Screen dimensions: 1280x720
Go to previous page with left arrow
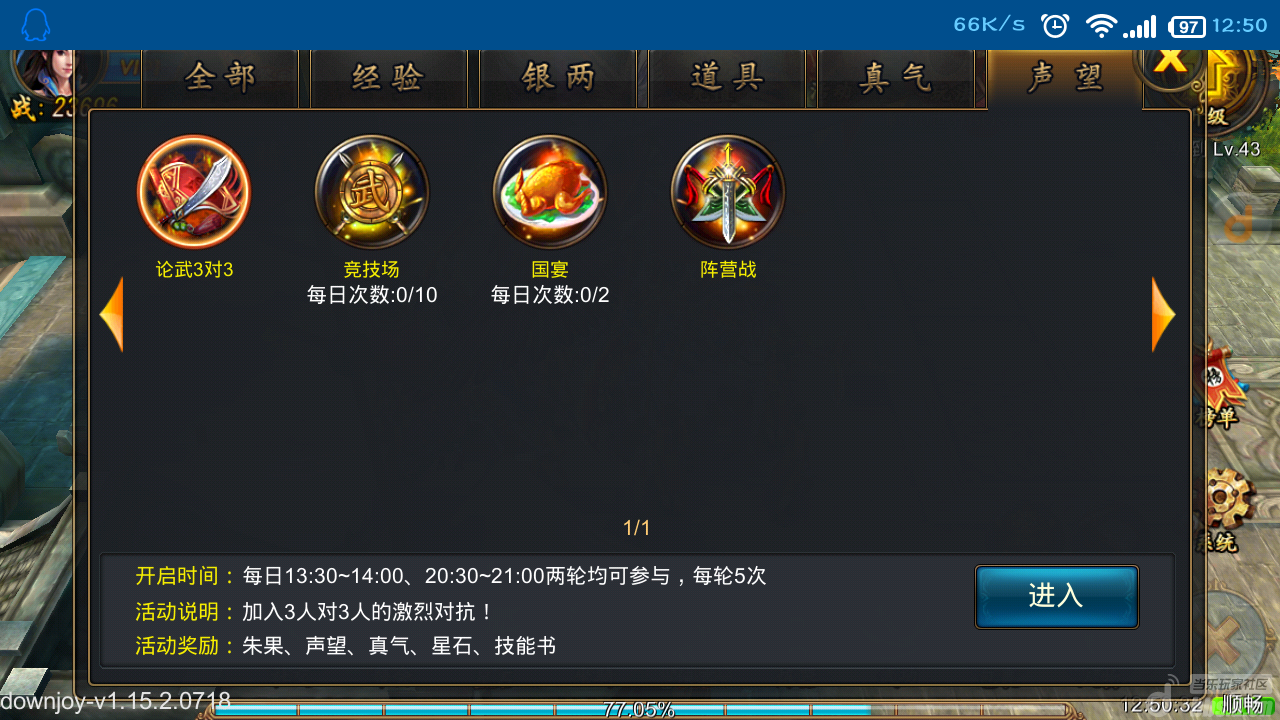click(112, 314)
